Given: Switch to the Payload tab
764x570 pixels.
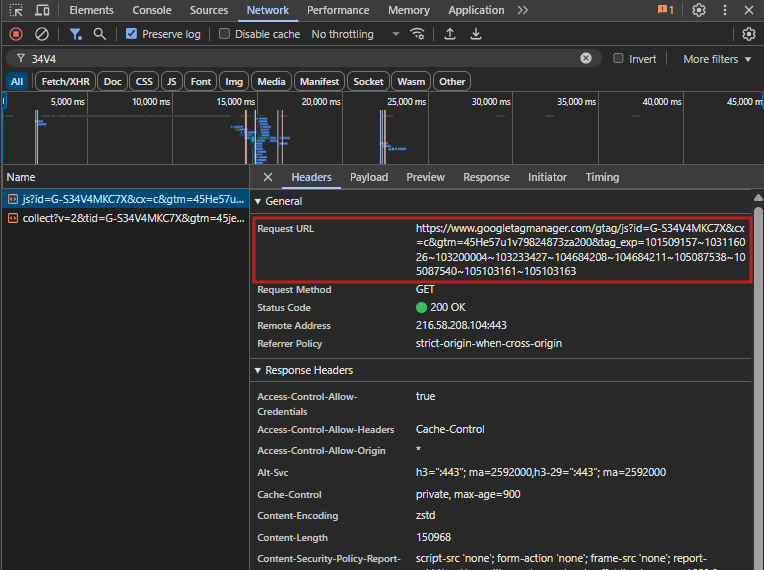Looking at the screenshot, I should tap(369, 177).
